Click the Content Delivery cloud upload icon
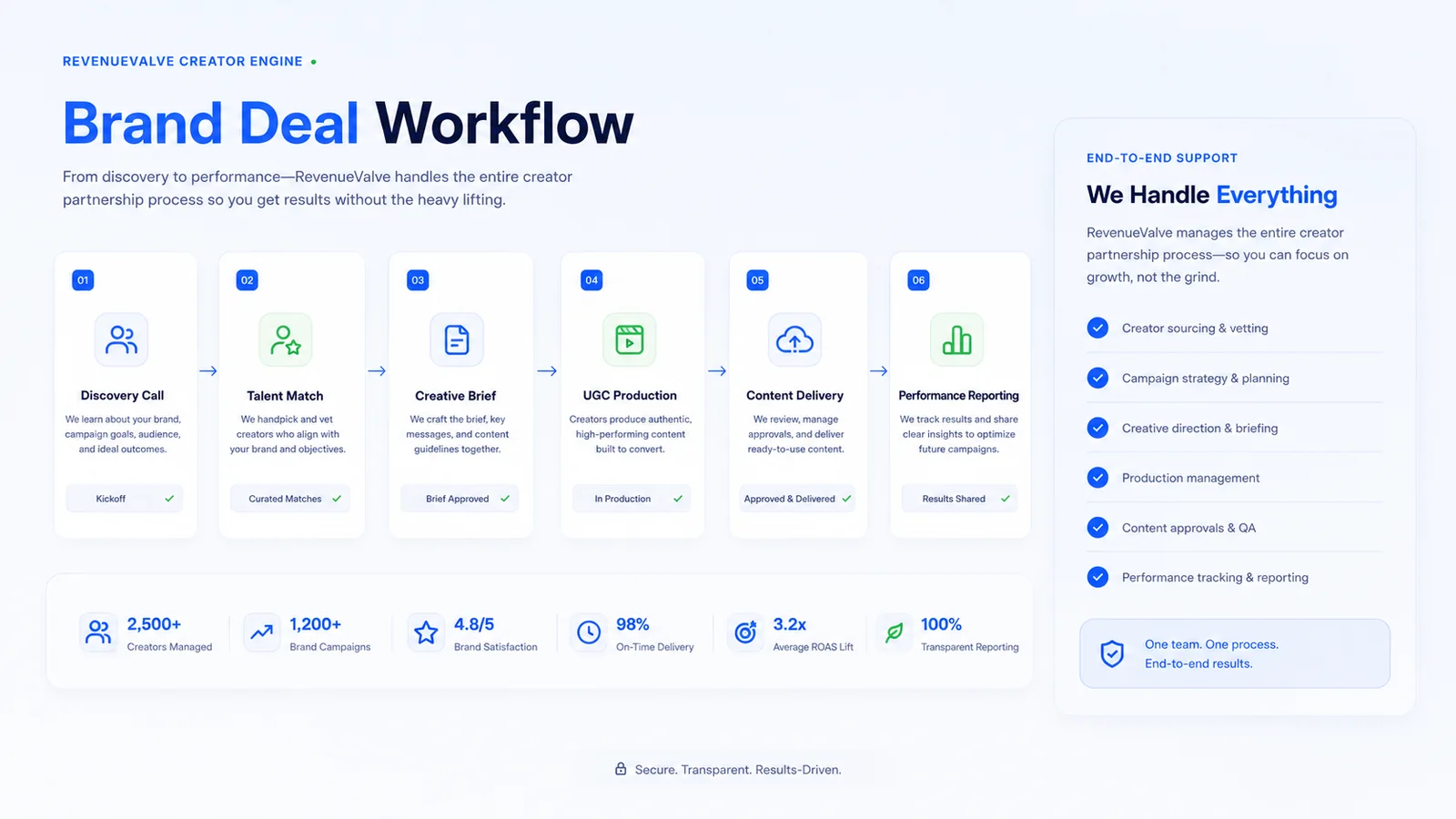 tap(794, 339)
